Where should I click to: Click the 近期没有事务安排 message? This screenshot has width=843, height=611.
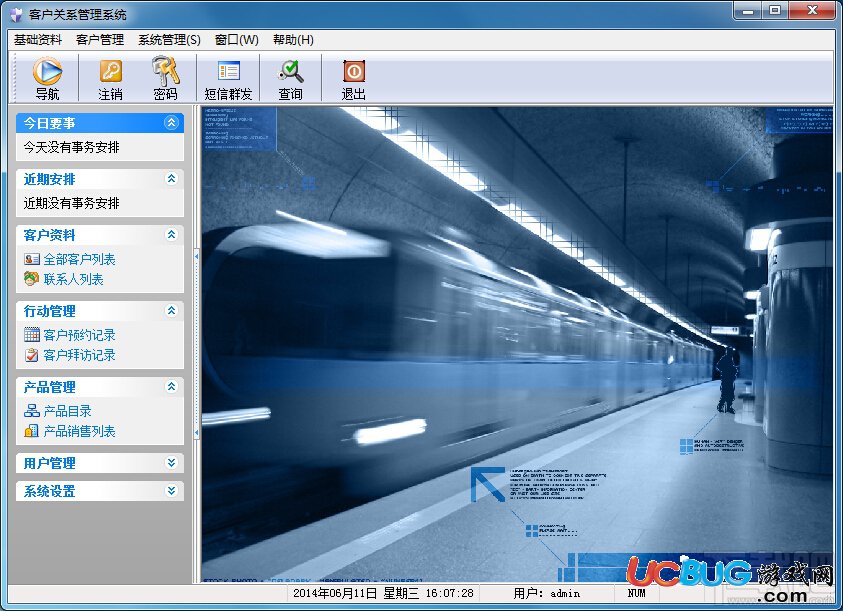pos(72,203)
